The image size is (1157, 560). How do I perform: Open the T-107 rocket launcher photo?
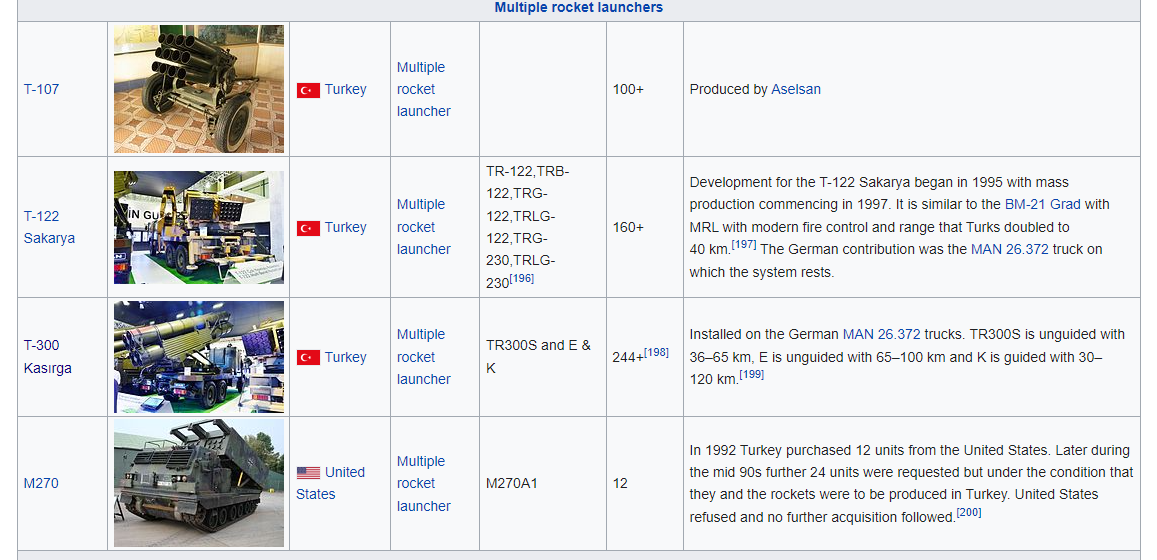click(x=199, y=89)
